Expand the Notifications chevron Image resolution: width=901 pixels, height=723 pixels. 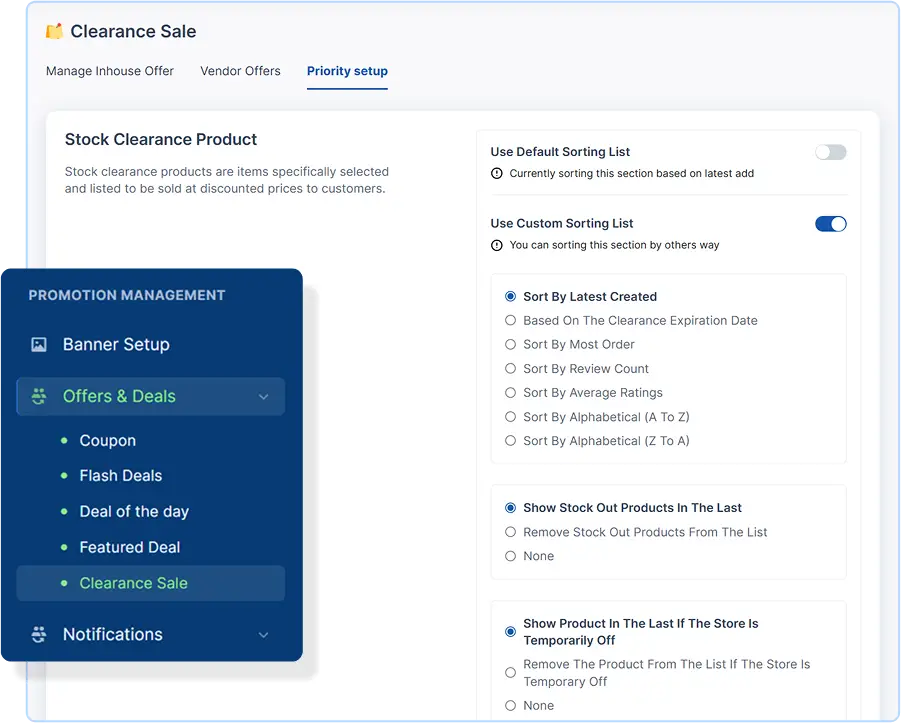(x=263, y=634)
